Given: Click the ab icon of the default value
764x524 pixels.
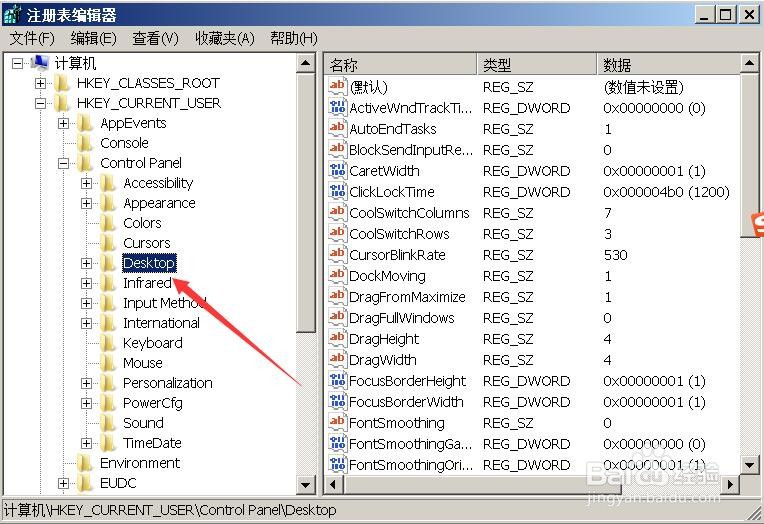Looking at the screenshot, I should click(337, 87).
